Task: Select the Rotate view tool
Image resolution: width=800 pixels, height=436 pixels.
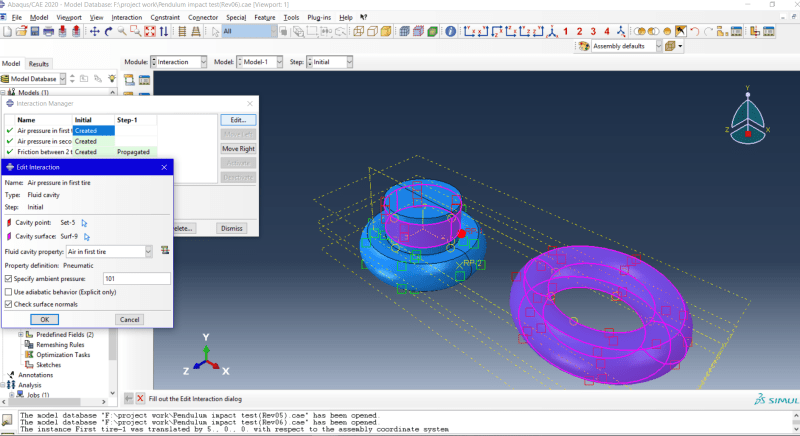Action: pos(108,32)
